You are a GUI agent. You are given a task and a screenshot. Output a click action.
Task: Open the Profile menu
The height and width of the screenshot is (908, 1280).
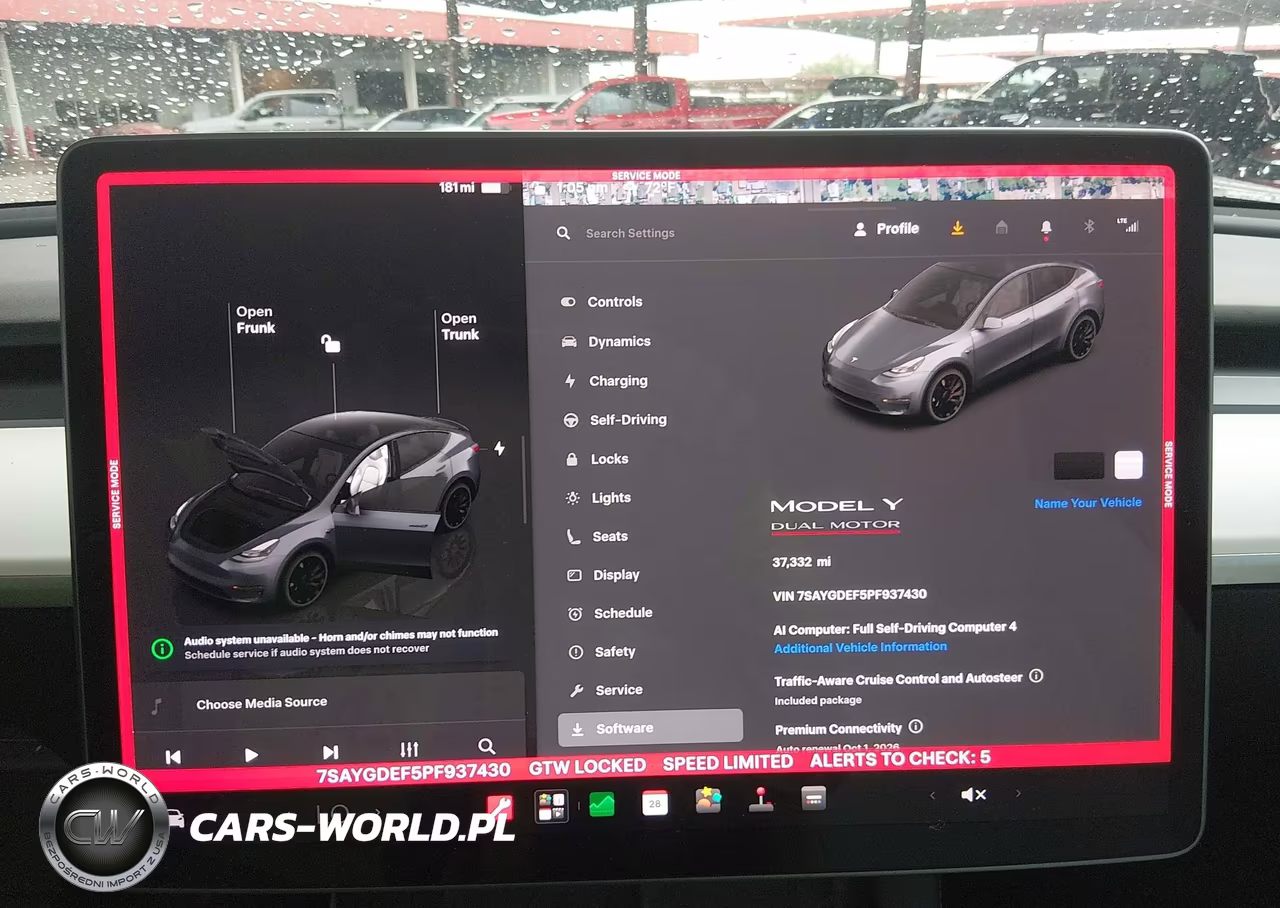pyautogui.click(x=886, y=229)
